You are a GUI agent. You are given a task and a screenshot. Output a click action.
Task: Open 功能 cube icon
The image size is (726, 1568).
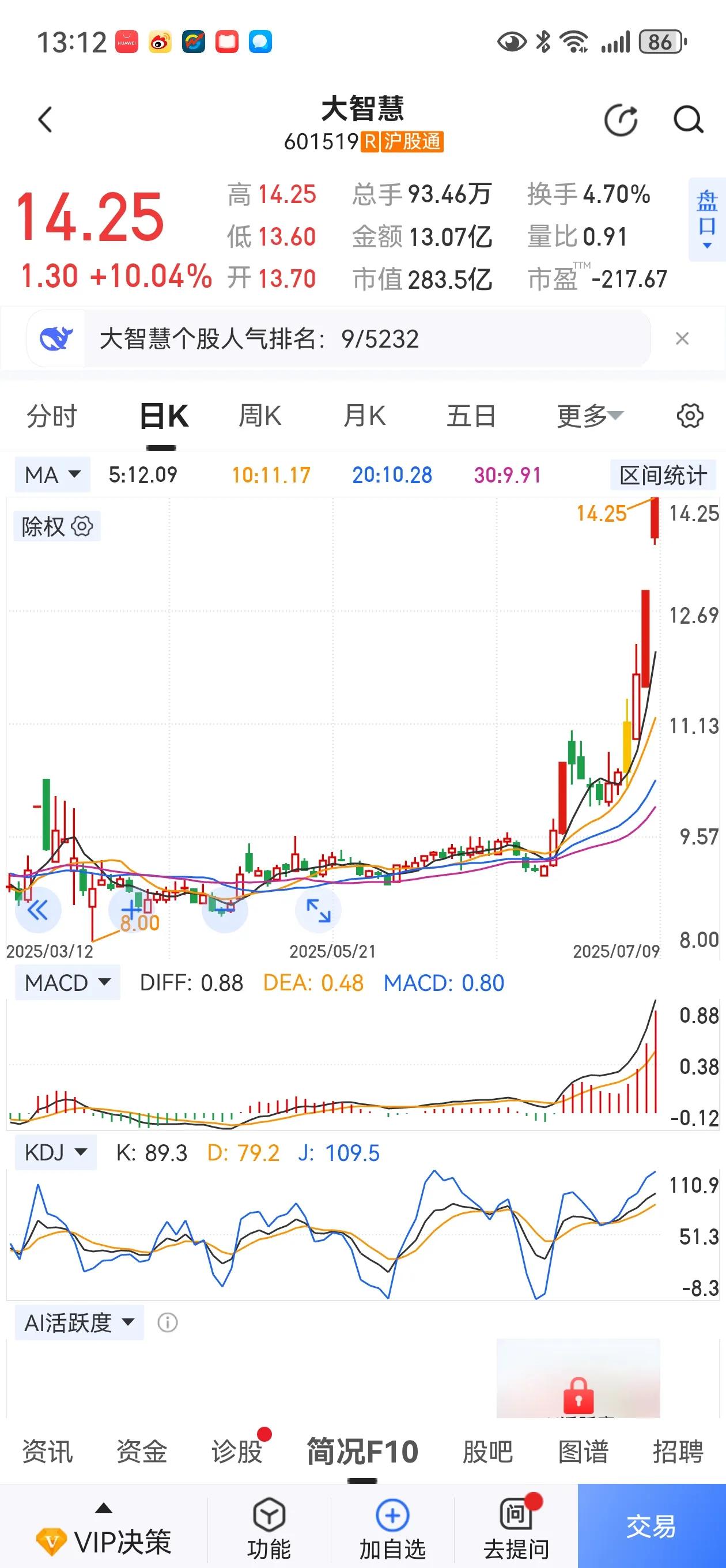tap(269, 1514)
